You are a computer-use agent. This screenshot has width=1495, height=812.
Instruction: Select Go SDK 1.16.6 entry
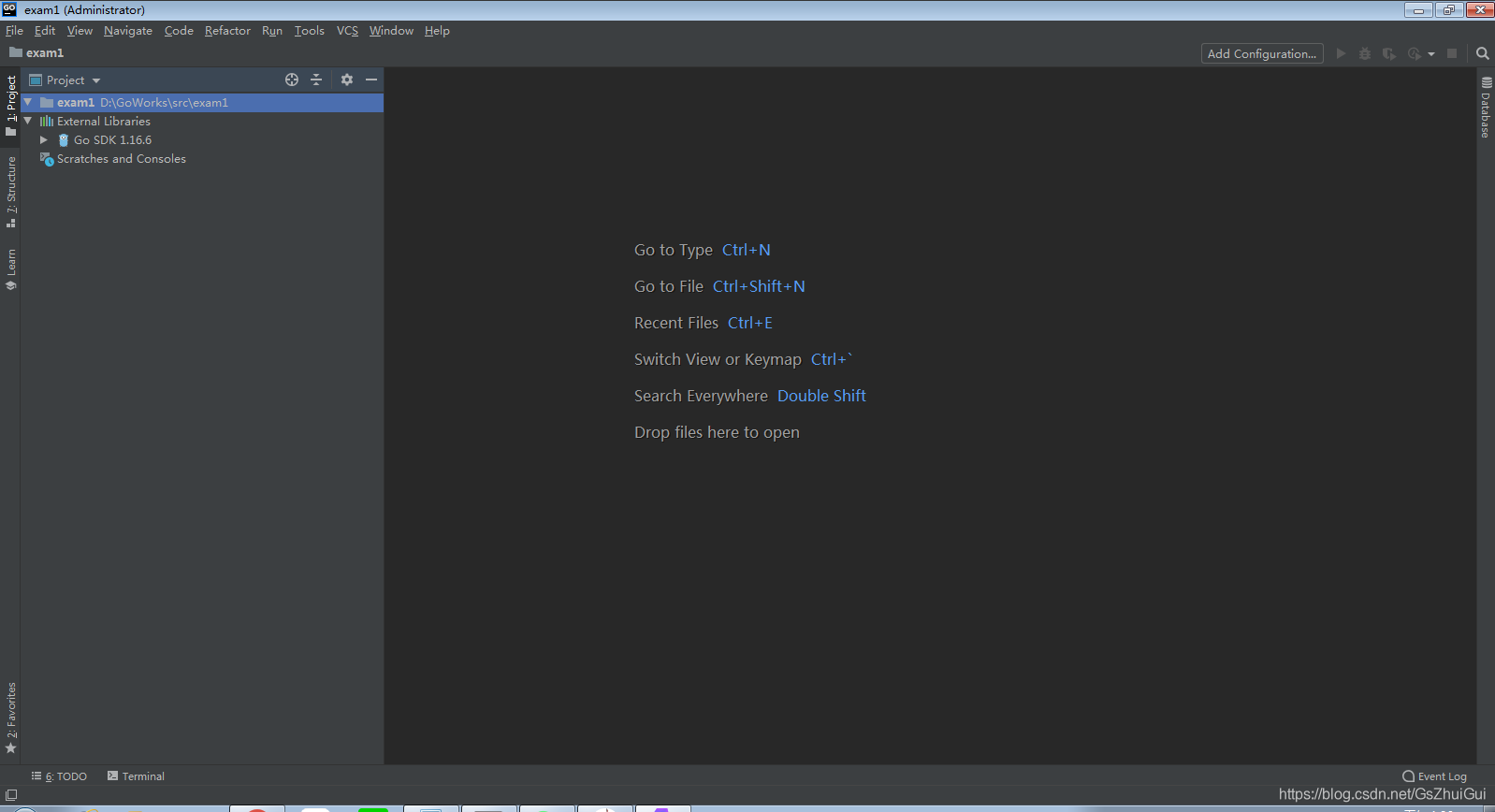[x=112, y=140]
